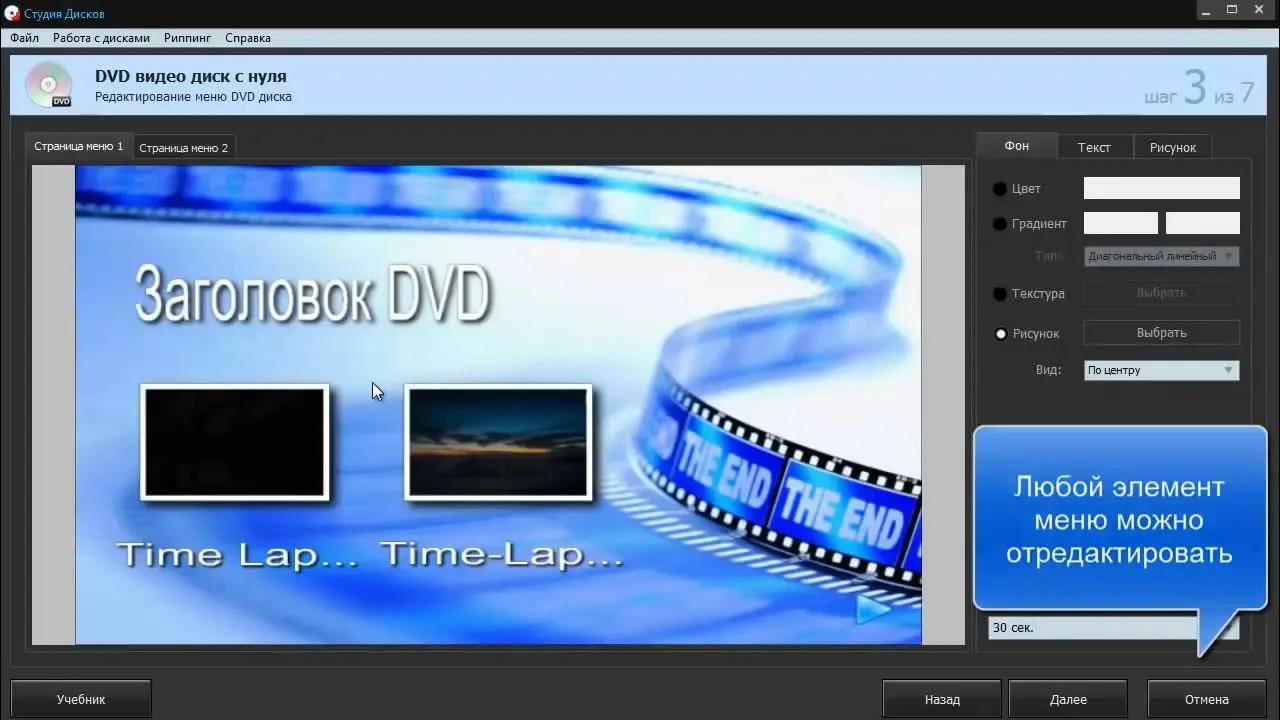The image size is (1280, 720).
Task: Maximize the Студия Дисков window
Action: 1232,10
